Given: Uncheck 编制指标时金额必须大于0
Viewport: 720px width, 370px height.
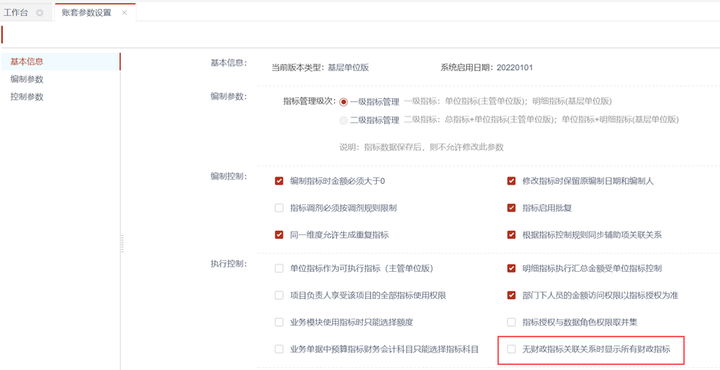Looking at the screenshot, I should (x=279, y=181).
